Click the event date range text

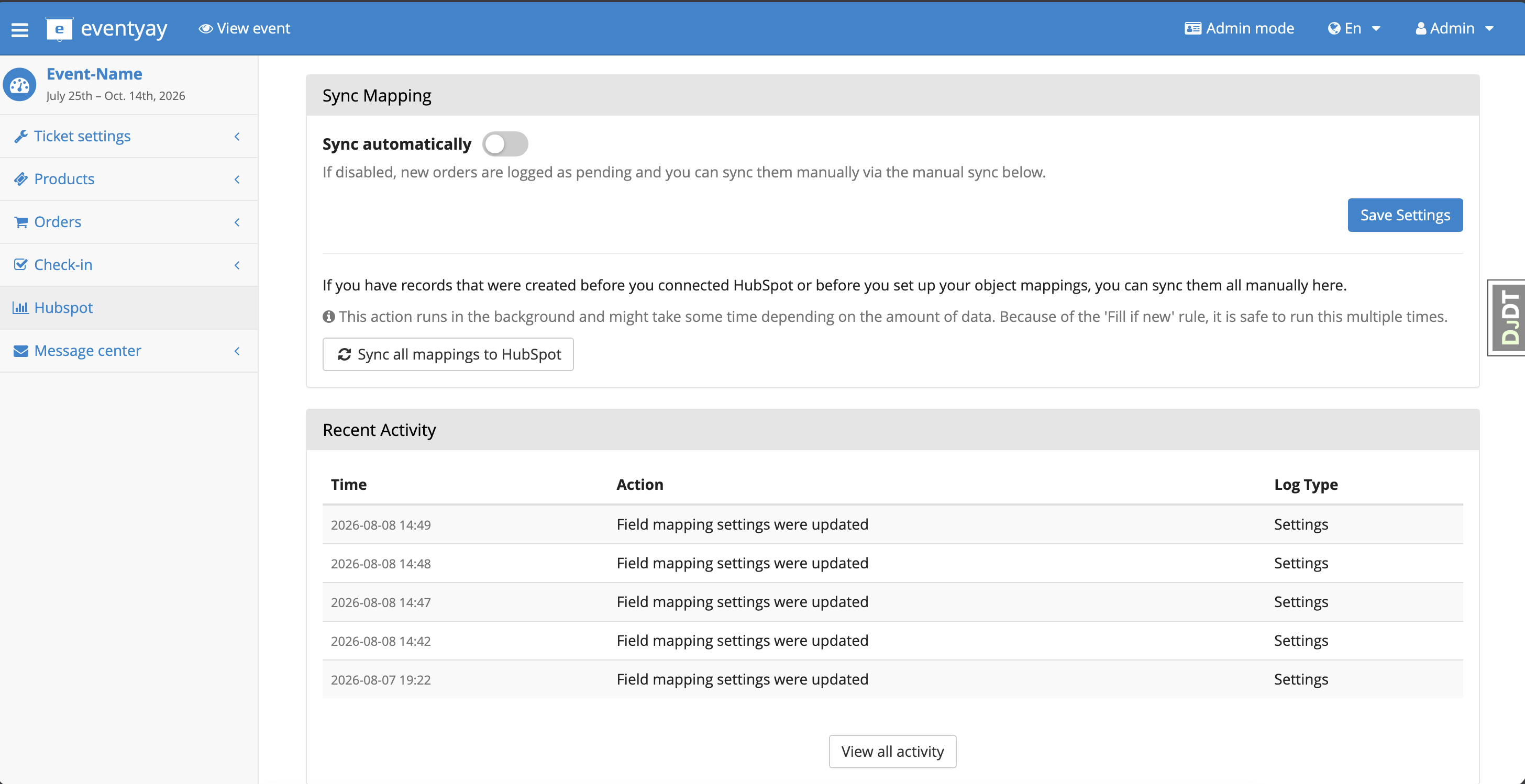click(115, 96)
